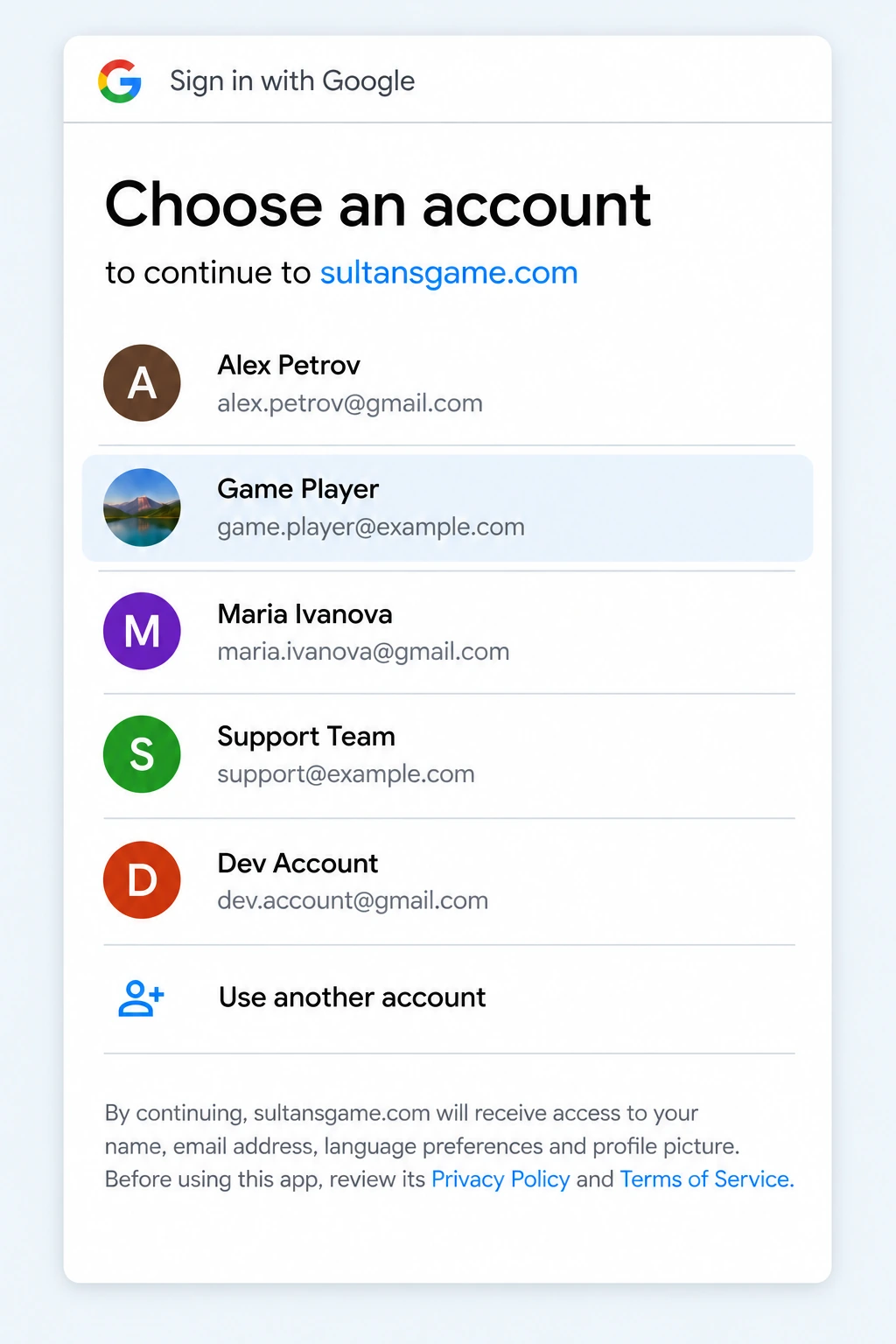The width and height of the screenshot is (896, 1344).
Task: Open the Privacy Policy link
Action: pyautogui.click(x=500, y=1179)
